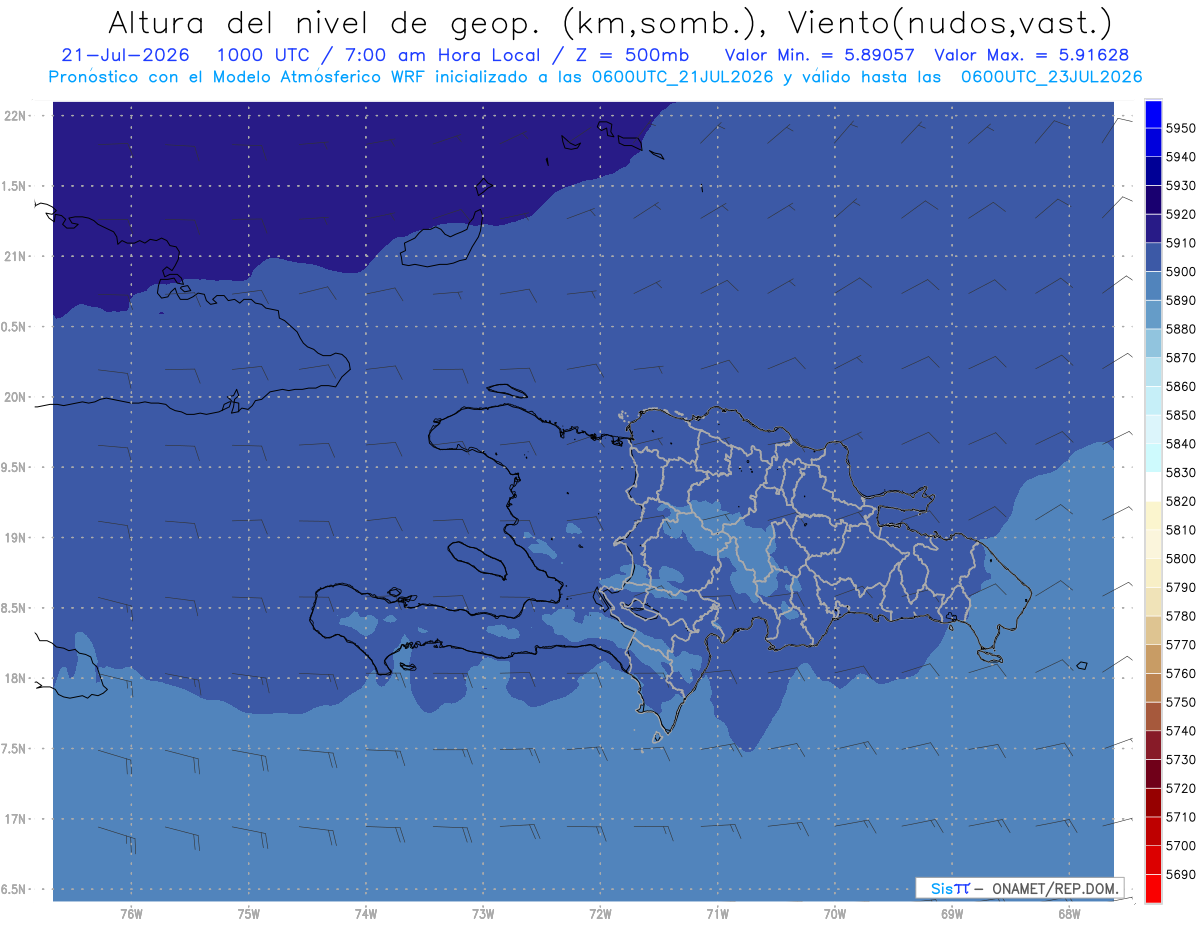Click the chart title starting with "Altura del nivel de geop."
Image resolution: width=1200 pixels, height=927 pixels.
(x=609, y=22)
